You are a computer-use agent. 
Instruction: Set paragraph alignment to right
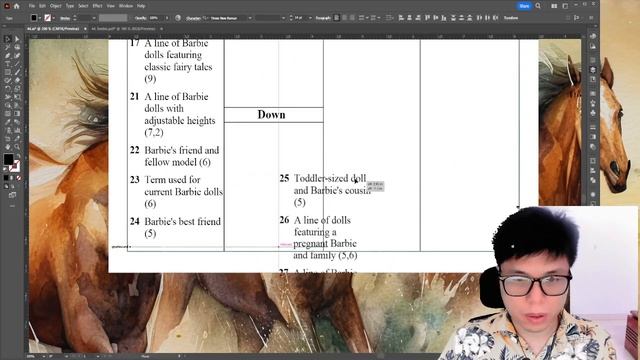click(352, 18)
